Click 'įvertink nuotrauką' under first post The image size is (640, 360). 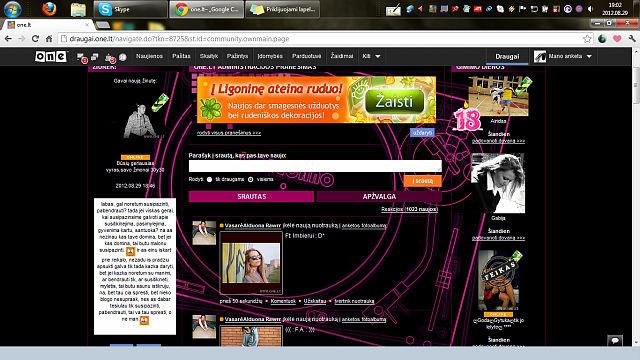click(354, 301)
